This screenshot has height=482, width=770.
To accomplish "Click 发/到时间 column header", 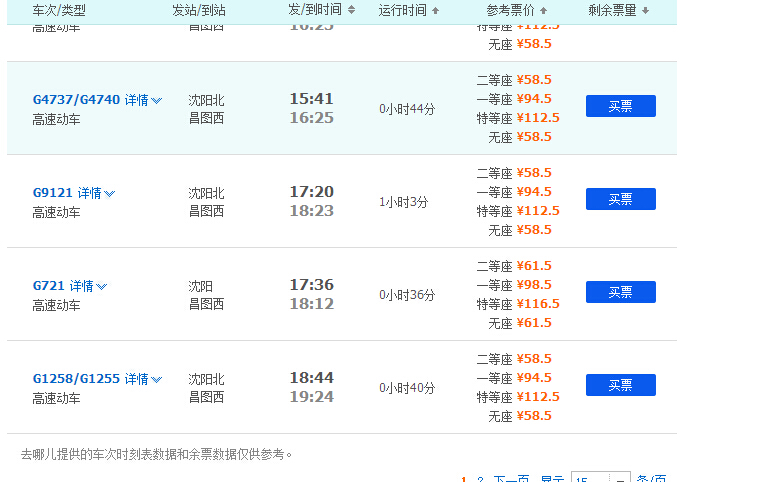I will point(315,10).
